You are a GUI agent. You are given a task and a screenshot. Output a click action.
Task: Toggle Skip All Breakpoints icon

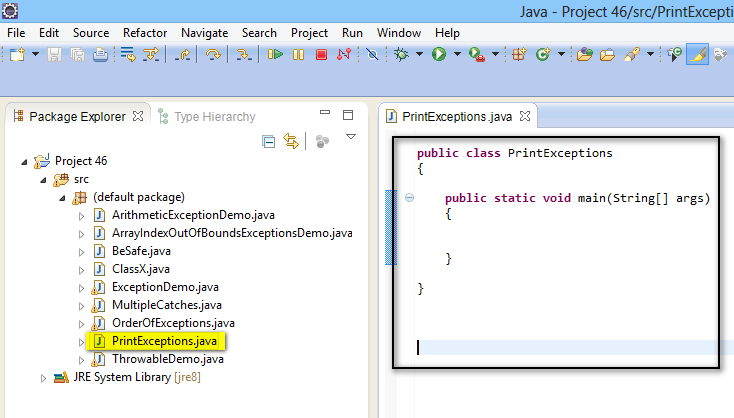click(373, 54)
